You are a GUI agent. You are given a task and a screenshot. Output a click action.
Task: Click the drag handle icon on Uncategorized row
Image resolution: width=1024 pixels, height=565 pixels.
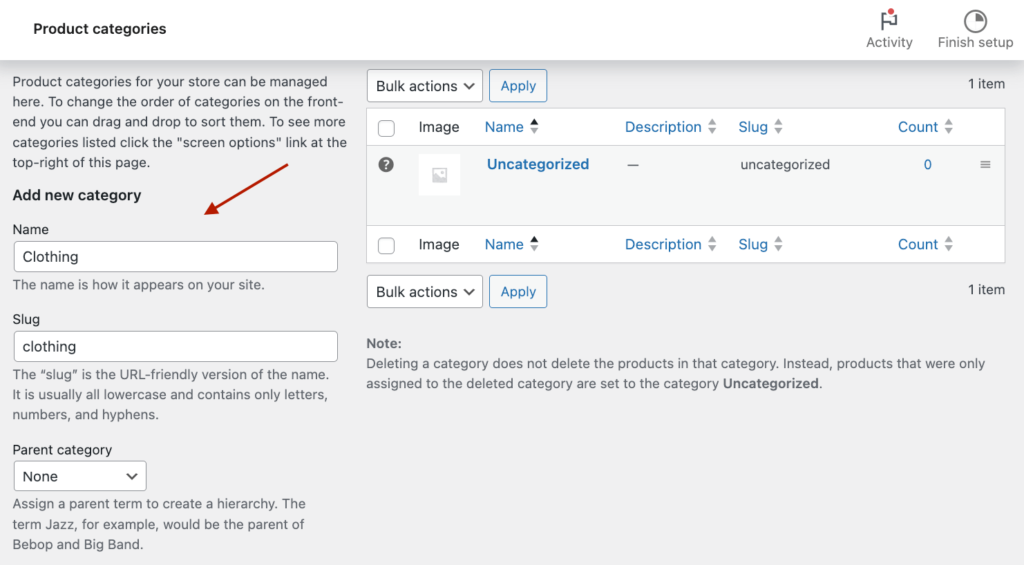[985, 165]
